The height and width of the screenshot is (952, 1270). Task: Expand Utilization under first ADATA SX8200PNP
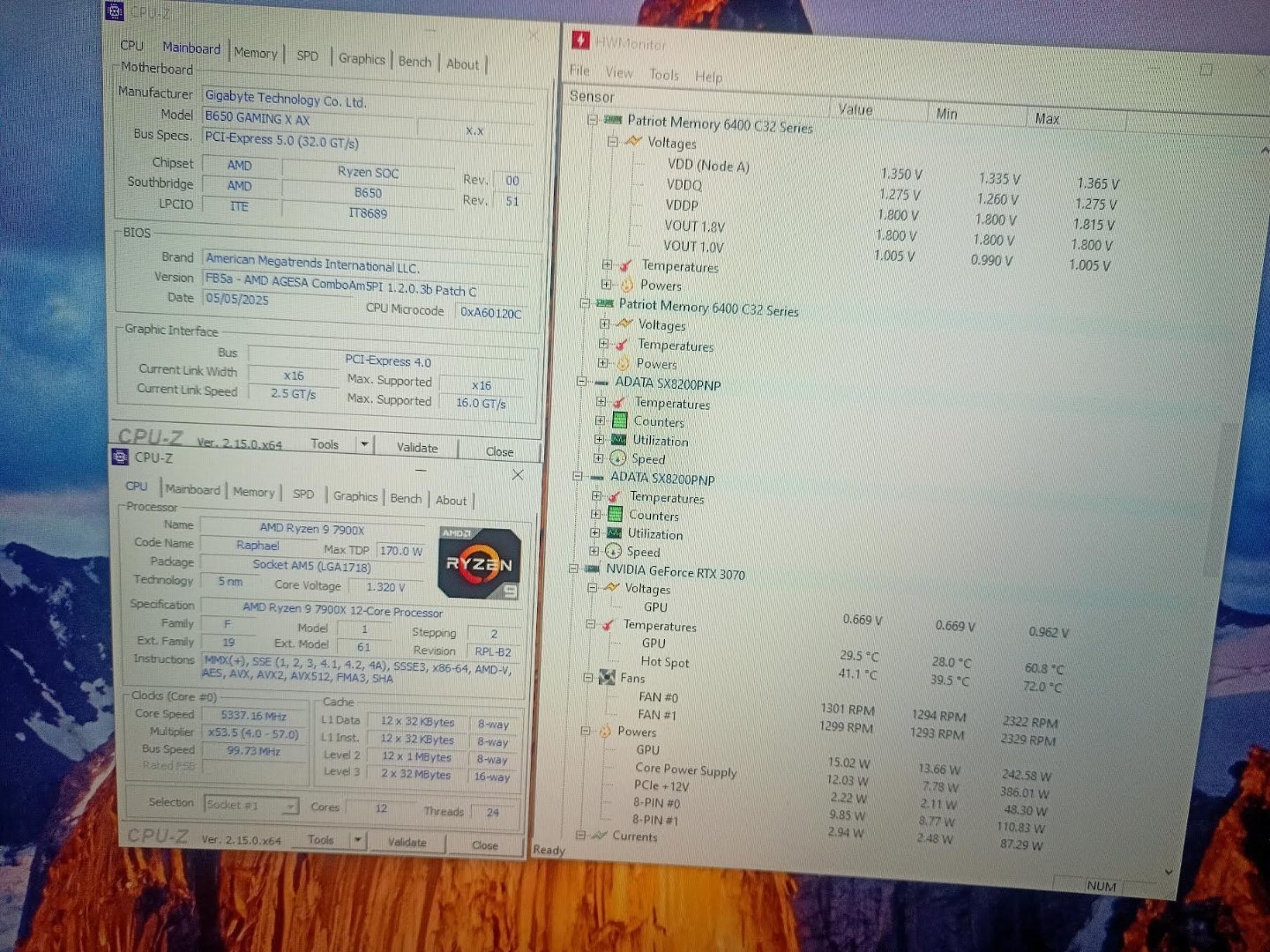pos(599,439)
